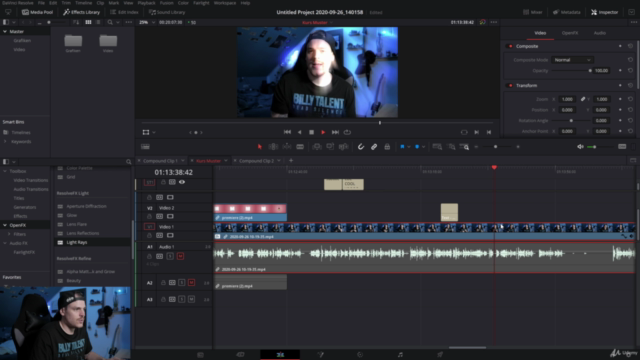
Task: Click the Custom Zoom icon
Action: click(x=464, y=147)
